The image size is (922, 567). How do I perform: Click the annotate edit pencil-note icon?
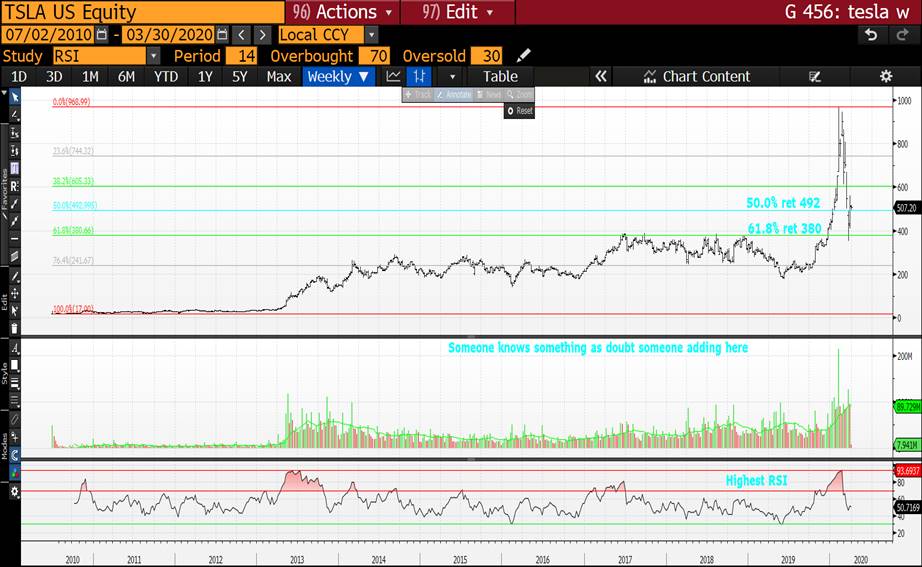coord(814,76)
